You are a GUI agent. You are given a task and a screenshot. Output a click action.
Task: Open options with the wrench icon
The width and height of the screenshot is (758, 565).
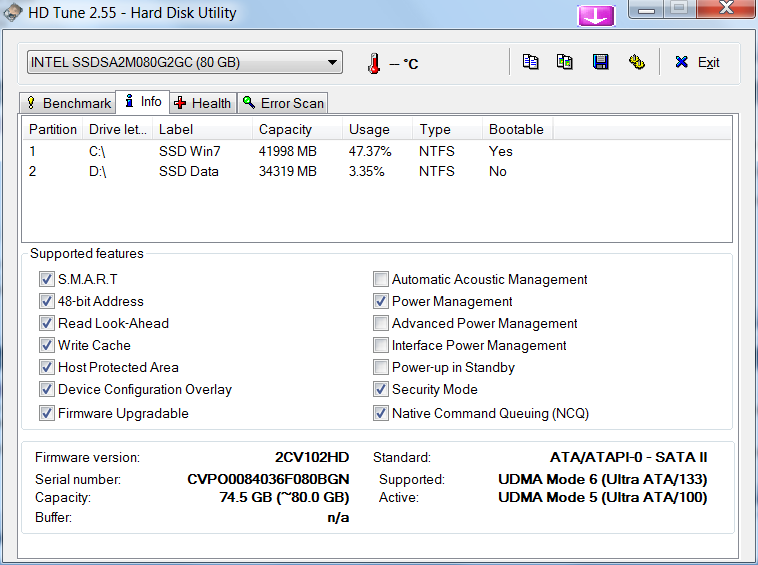tap(637, 62)
